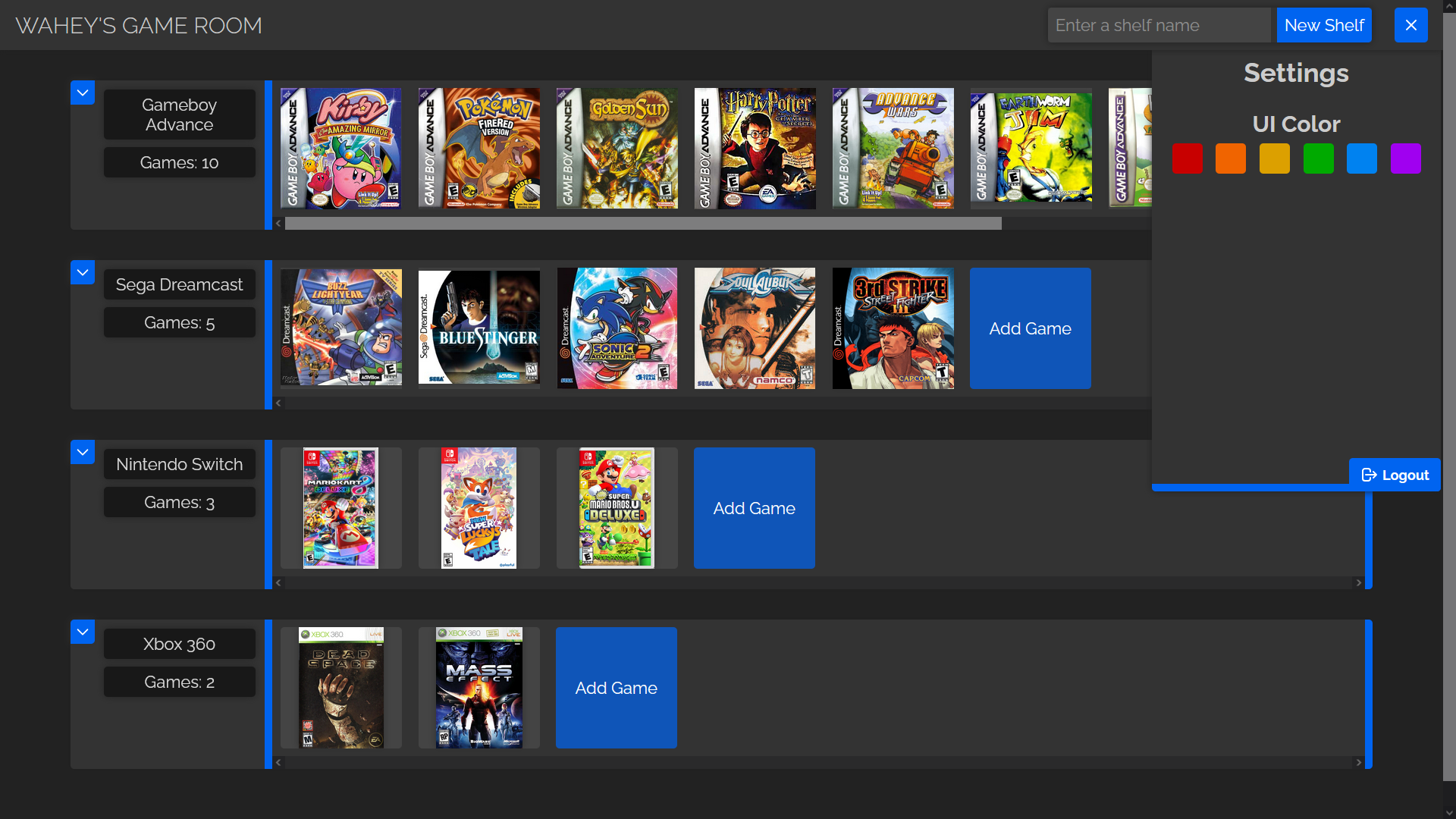
Task: Open Mario Kart 8 Deluxe cover
Action: [341, 508]
